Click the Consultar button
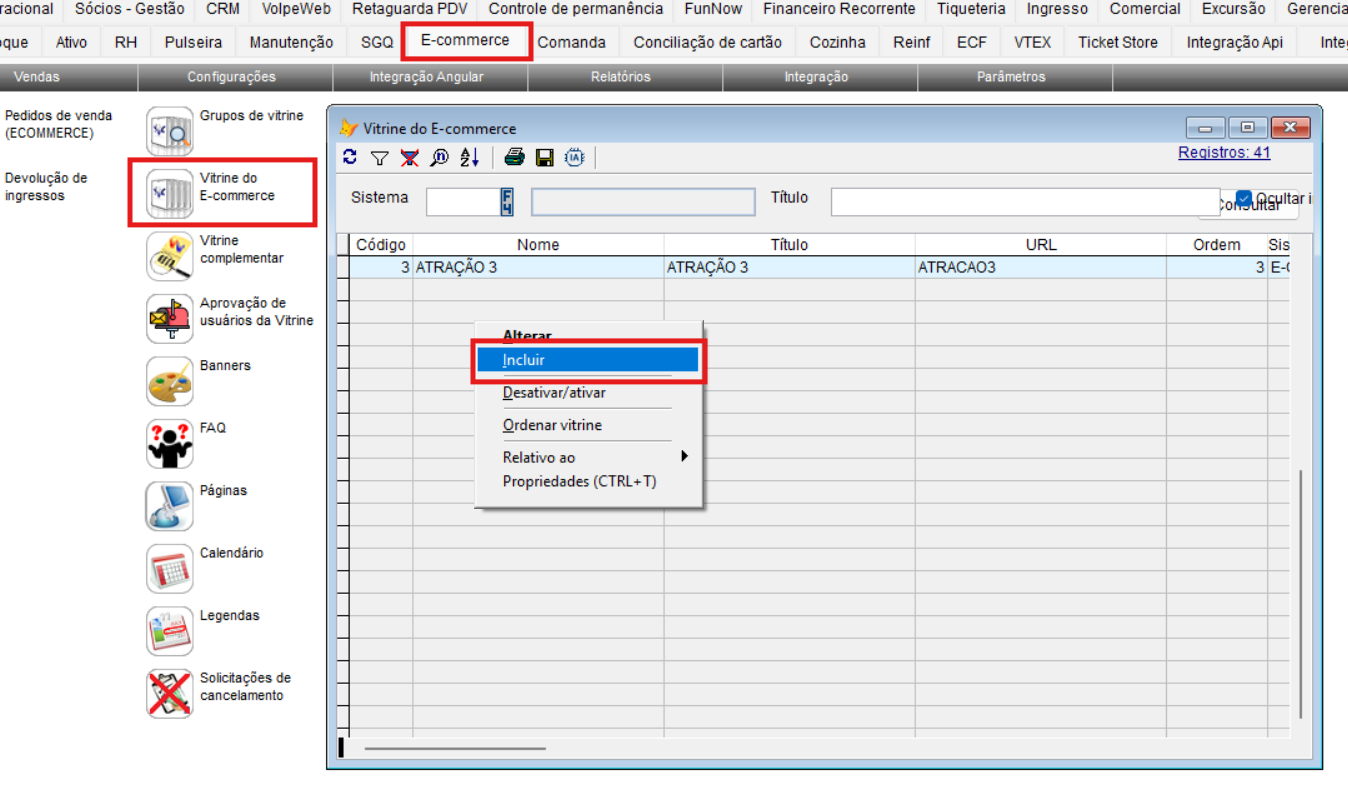The width and height of the screenshot is (1348, 791). click(1248, 204)
